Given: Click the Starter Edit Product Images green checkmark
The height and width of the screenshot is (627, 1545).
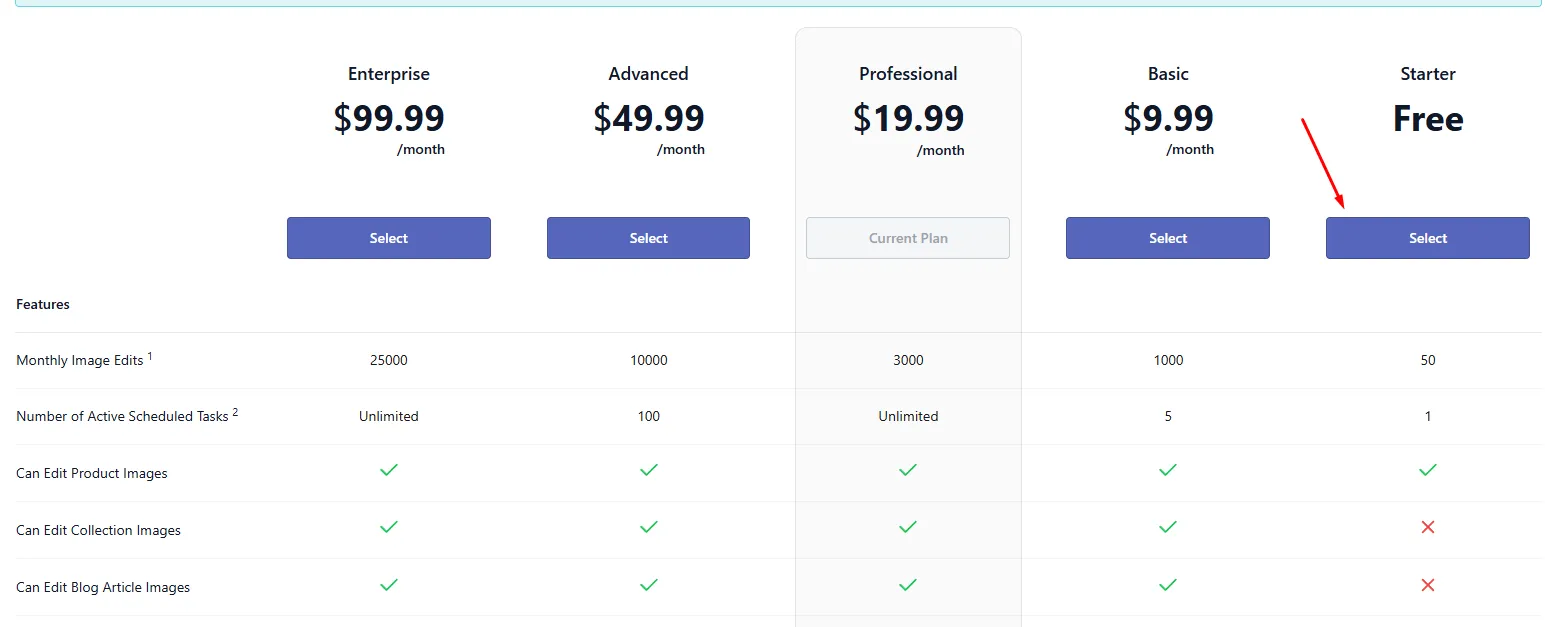Looking at the screenshot, I should [x=1428, y=470].
